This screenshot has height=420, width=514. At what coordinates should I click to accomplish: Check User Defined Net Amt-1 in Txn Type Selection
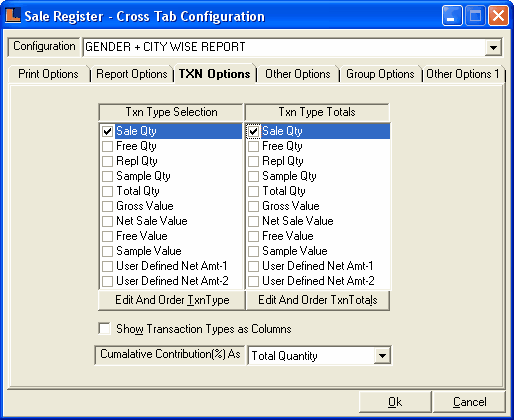107,266
